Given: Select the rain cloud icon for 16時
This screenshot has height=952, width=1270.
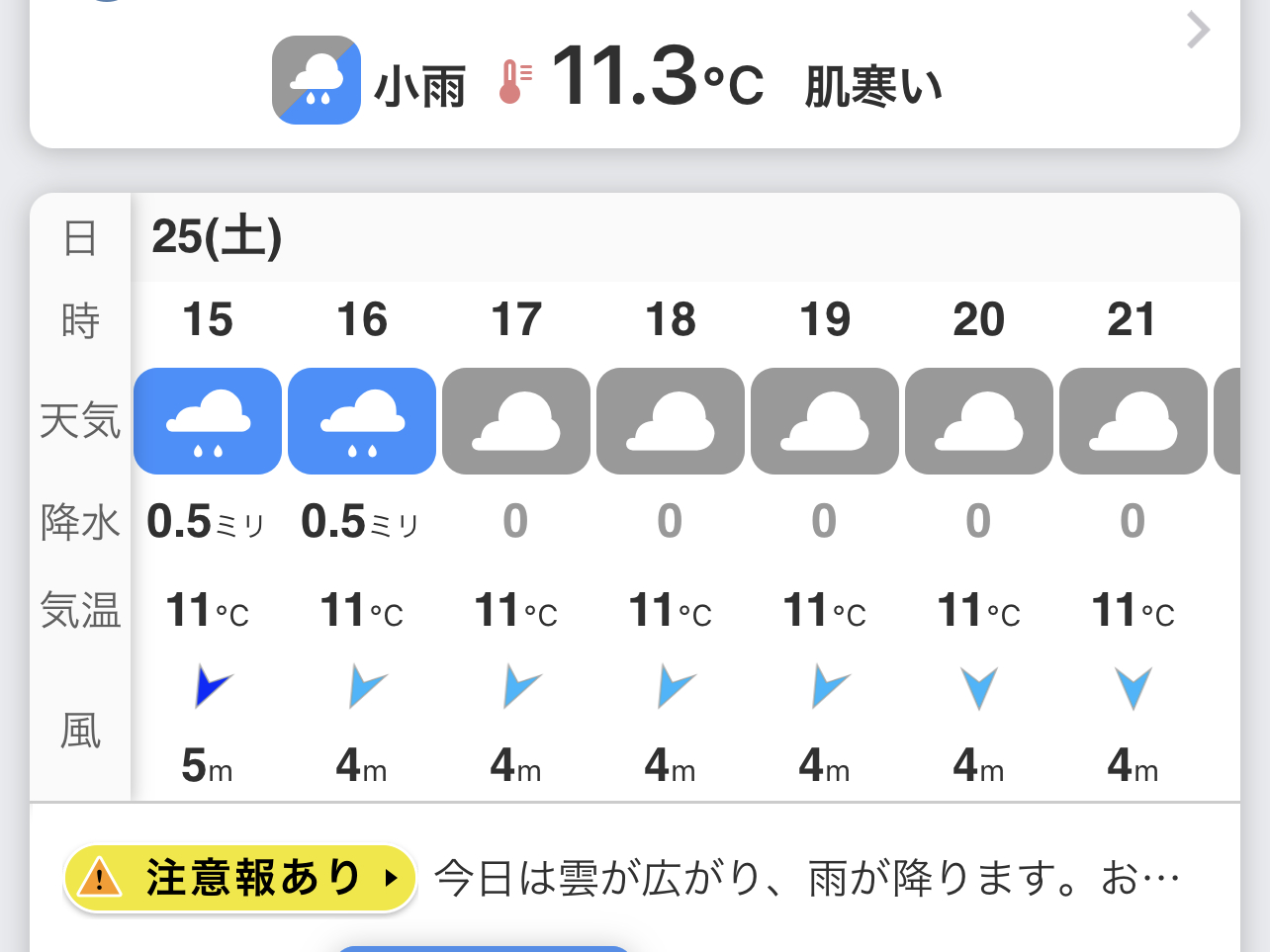Looking at the screenshot, I should [x=362, y=421].
